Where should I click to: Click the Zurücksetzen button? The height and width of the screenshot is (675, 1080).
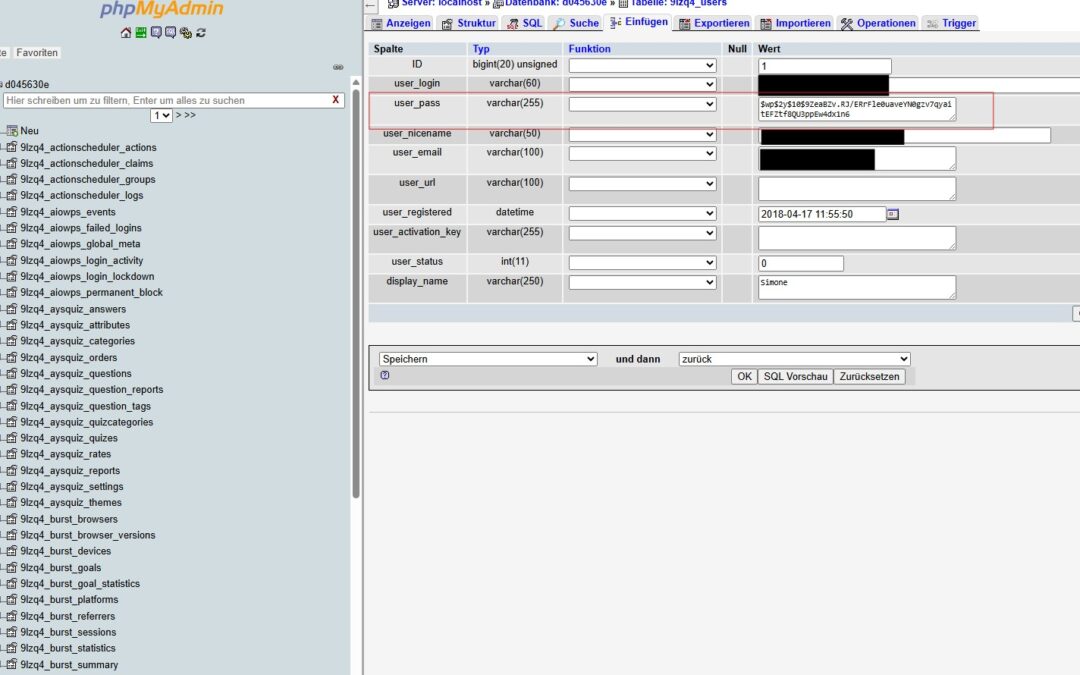[x=869, y=376]
